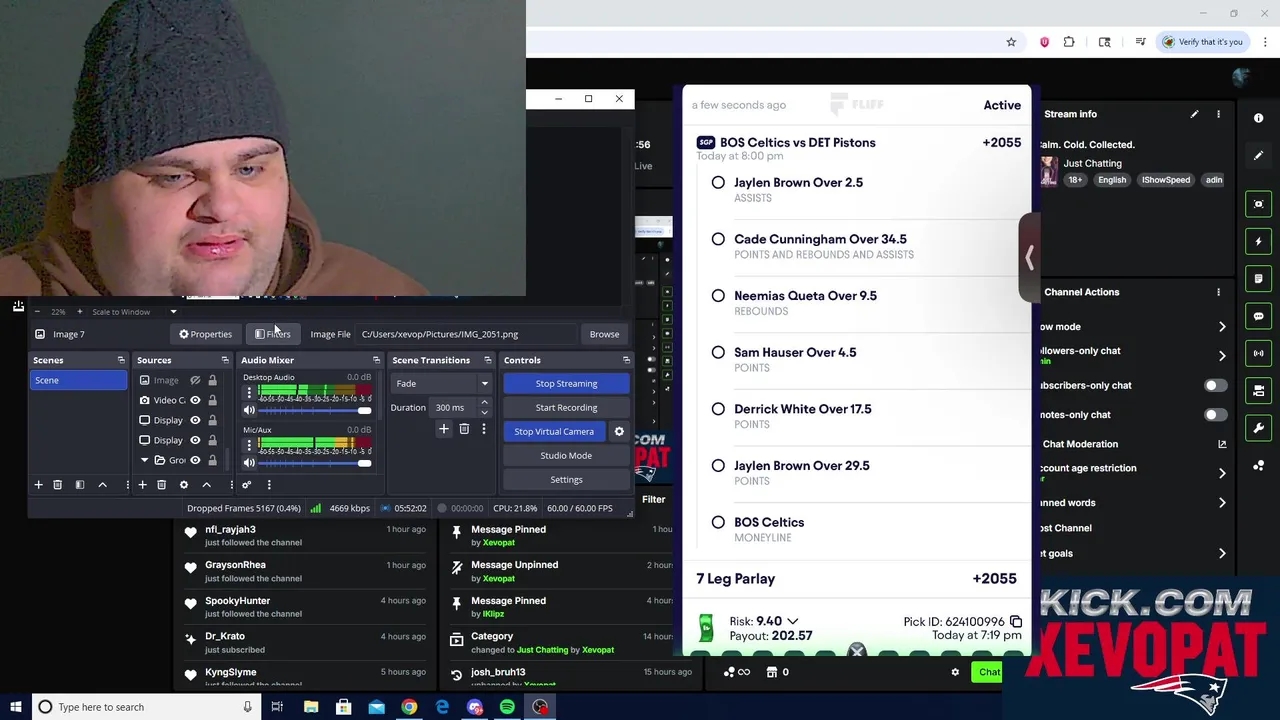Open the wrench tools sidebar panel
1280x720 pixels.
click(x=1258, y=428)
